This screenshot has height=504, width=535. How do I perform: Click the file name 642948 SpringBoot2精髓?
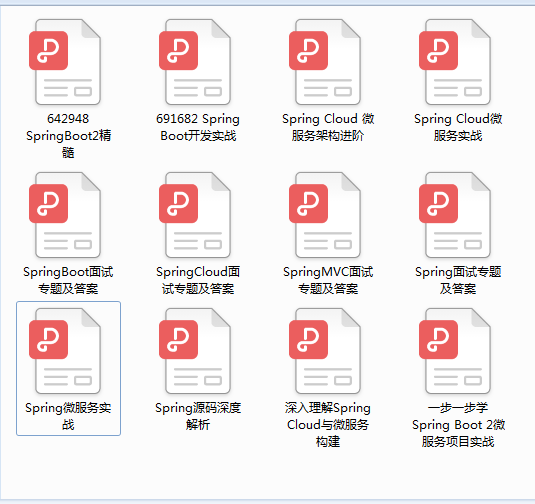tap(68, 135)
